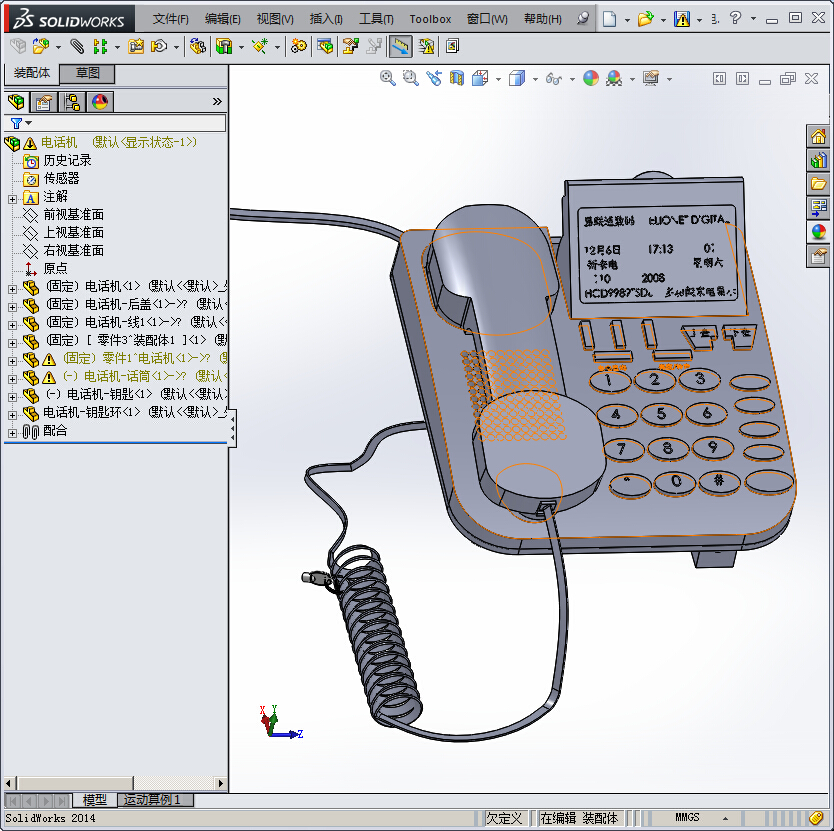This screenshot has height=831, width=834.
Task: Click the Reference Geometry icon
Action: pos(260,46)
